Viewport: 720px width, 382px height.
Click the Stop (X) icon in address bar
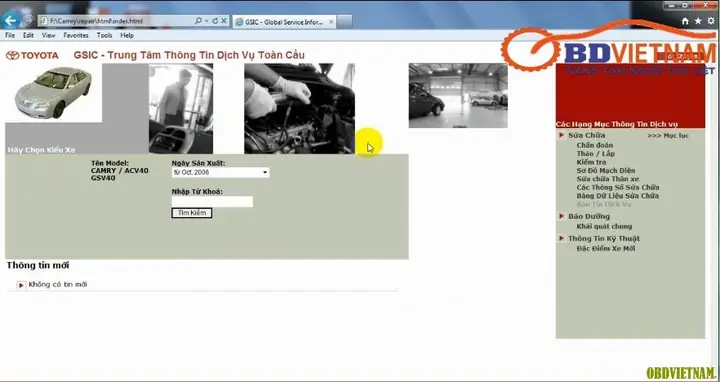pos(224,21)
